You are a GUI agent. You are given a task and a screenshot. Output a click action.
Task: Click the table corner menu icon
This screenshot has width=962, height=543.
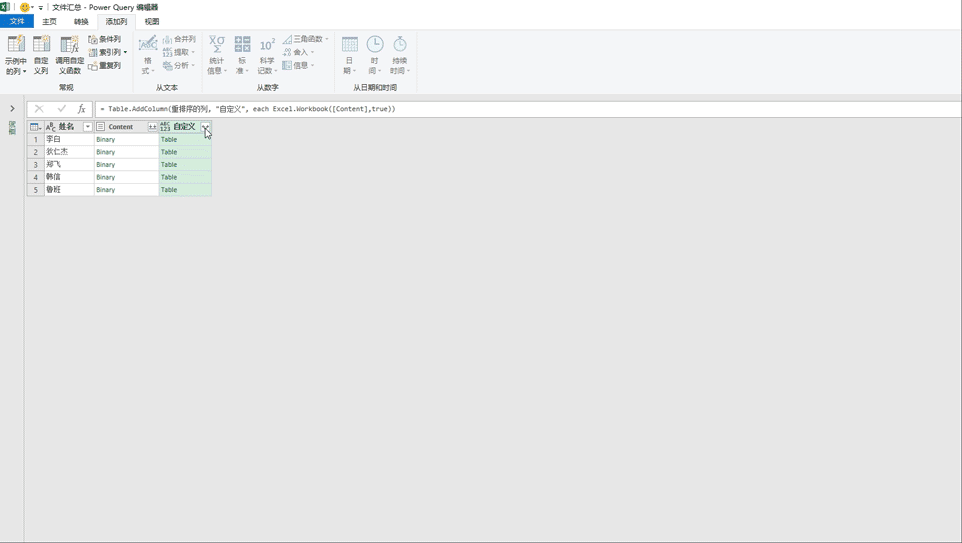pos(36,127)
